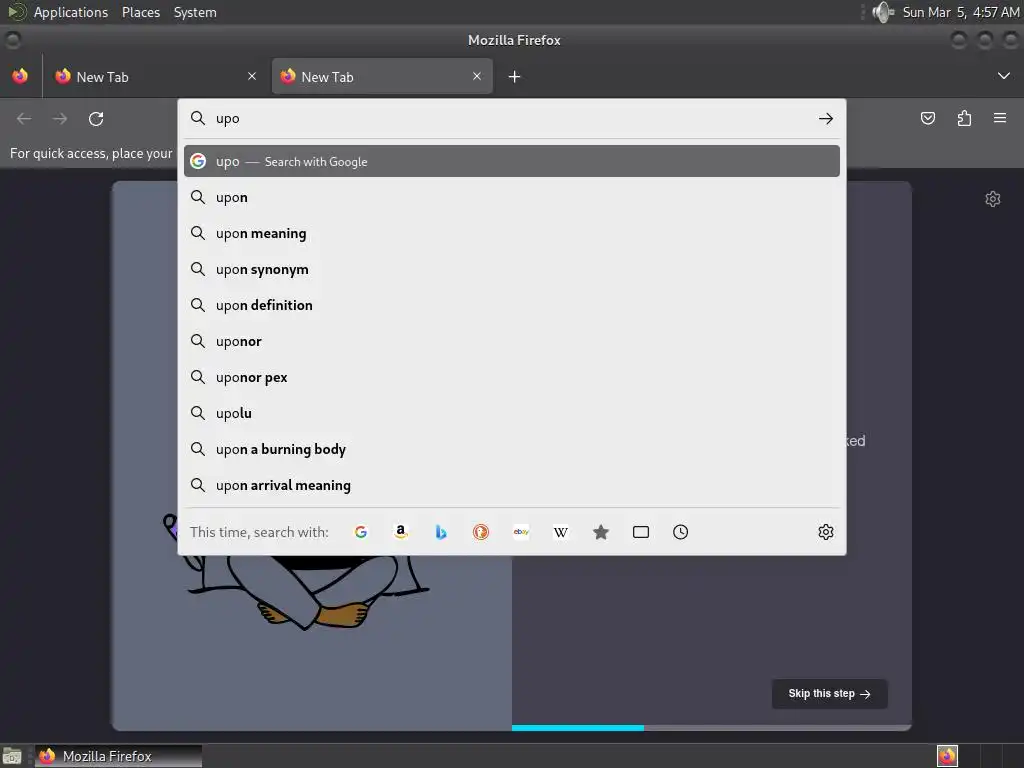
Task: Click the Firefox tray icon in bottom panel
Action: [x=947, y=756]
